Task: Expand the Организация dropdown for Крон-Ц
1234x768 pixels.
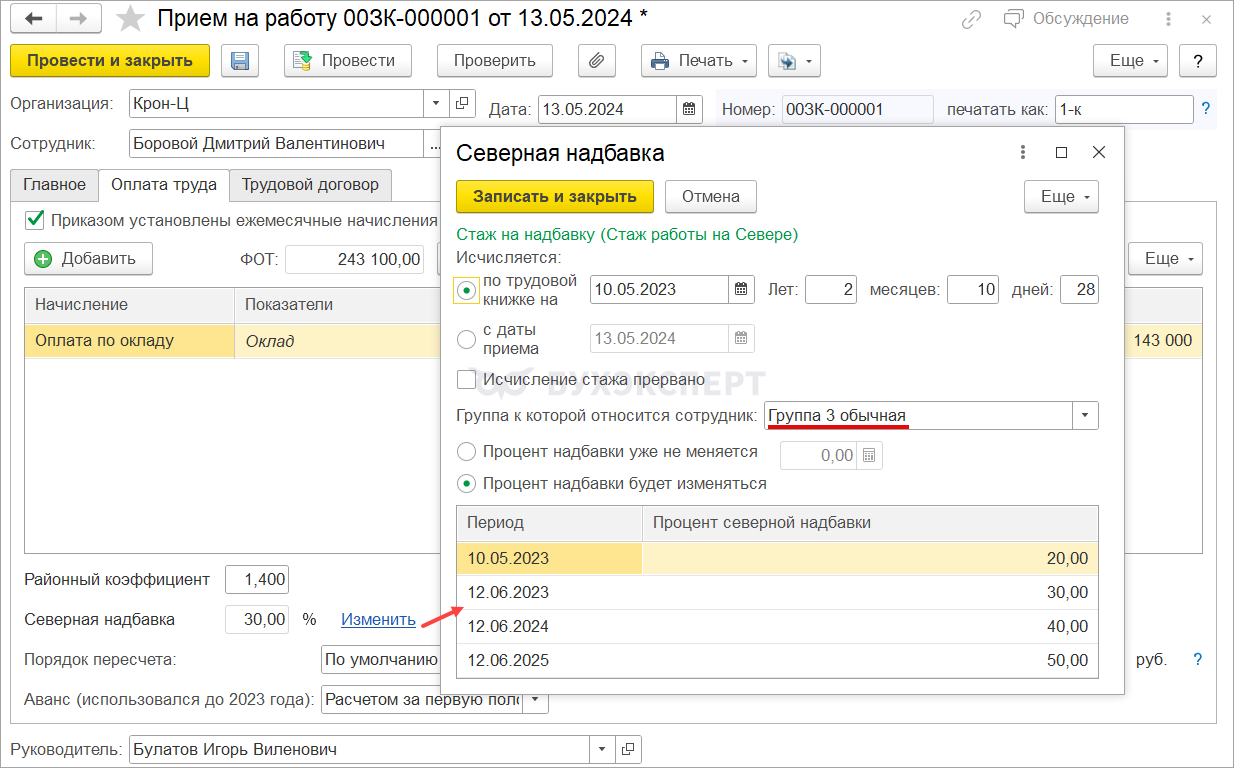Action: [x=436, y=103]
